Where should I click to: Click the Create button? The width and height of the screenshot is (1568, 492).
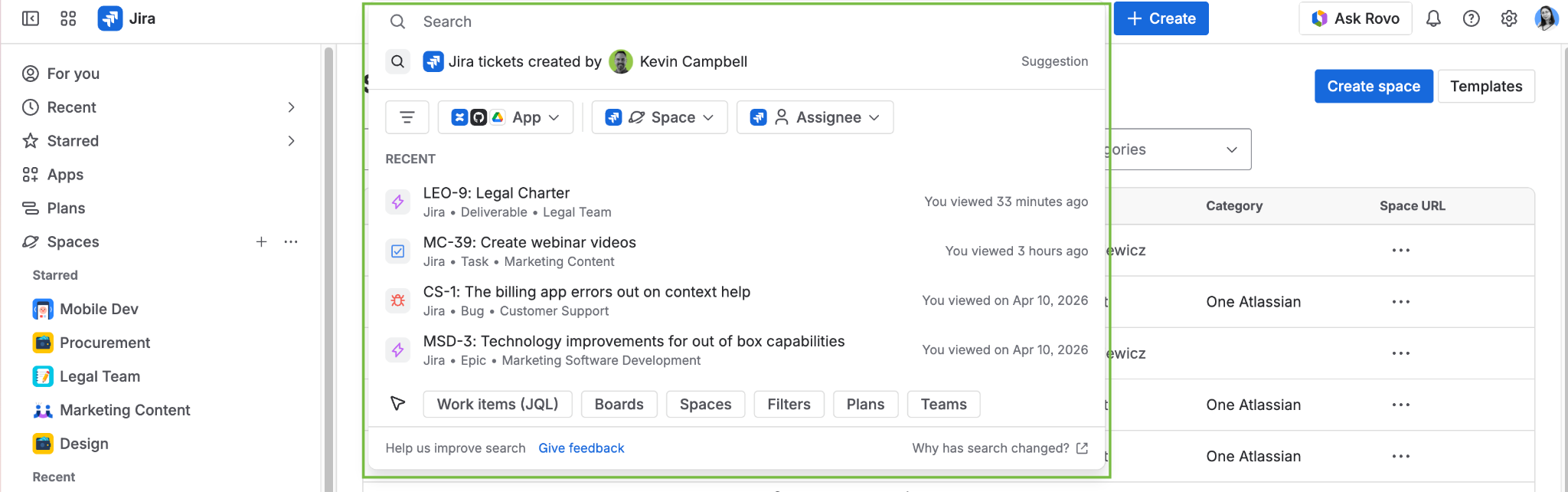(x=1161, y=18)
